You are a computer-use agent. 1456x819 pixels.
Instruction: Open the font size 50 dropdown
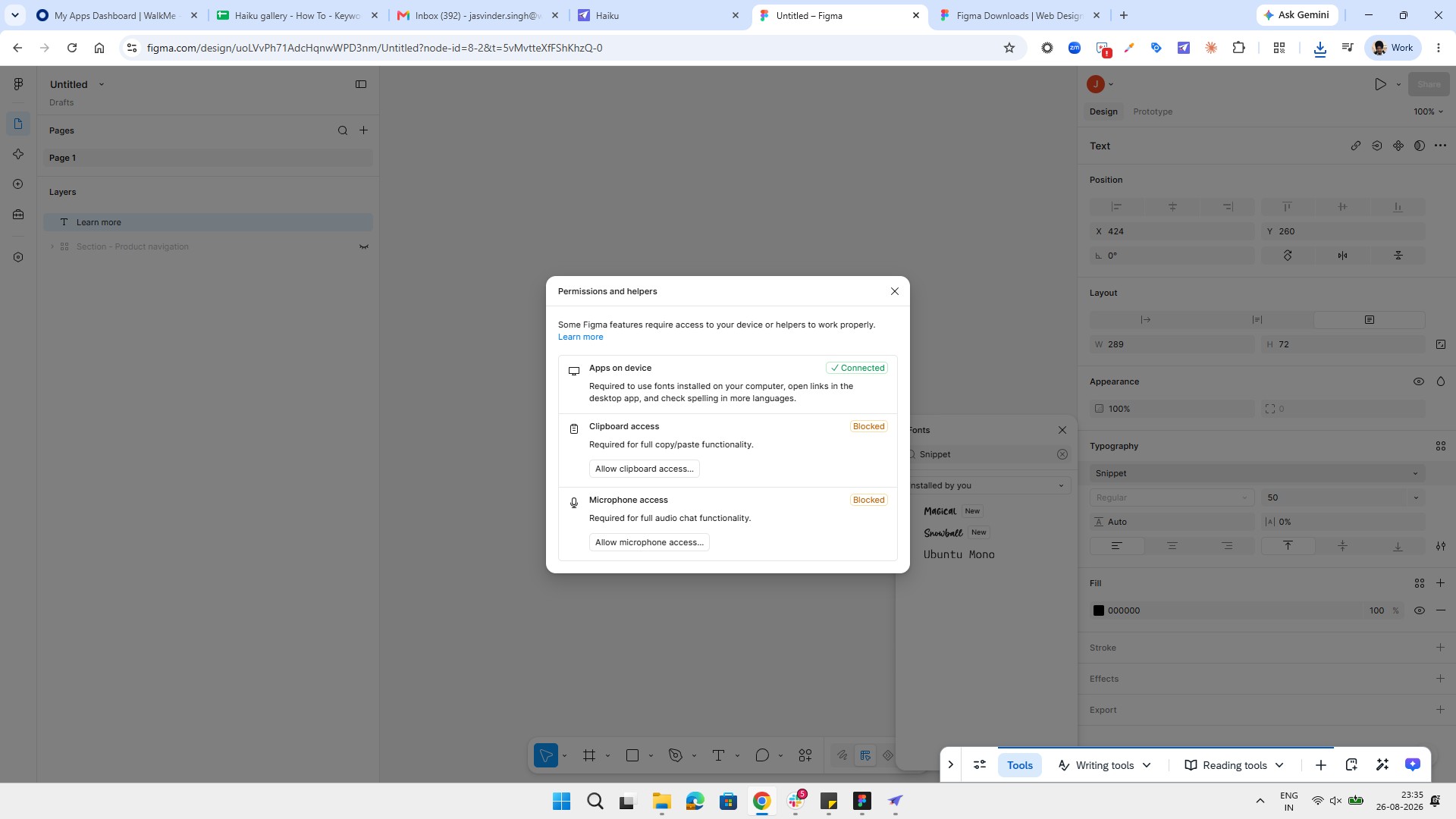(1416, 497)
